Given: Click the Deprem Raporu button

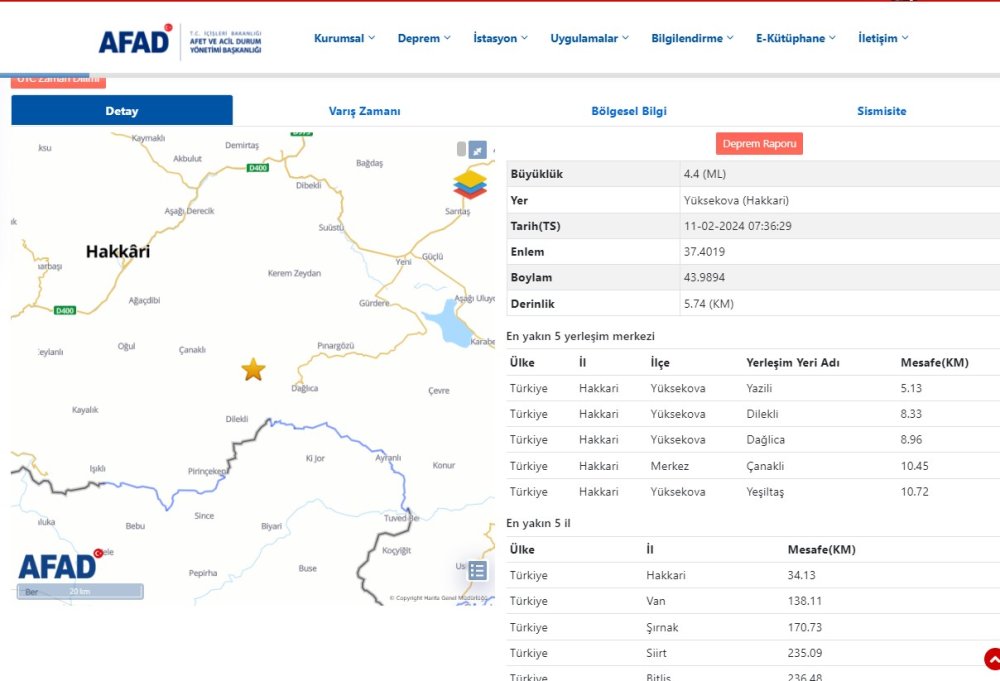Looking at the screenshot, I should coord(760,143).
